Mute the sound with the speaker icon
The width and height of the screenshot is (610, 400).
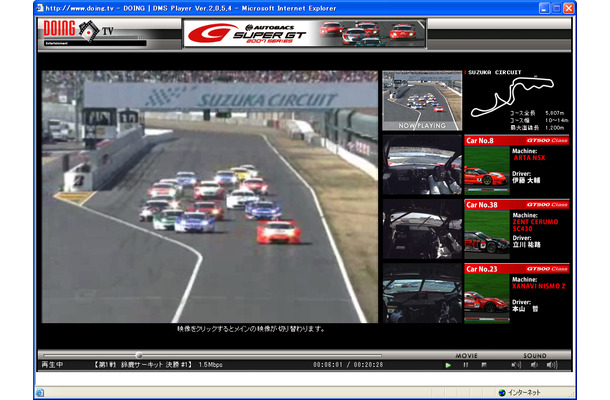point(516,365)
